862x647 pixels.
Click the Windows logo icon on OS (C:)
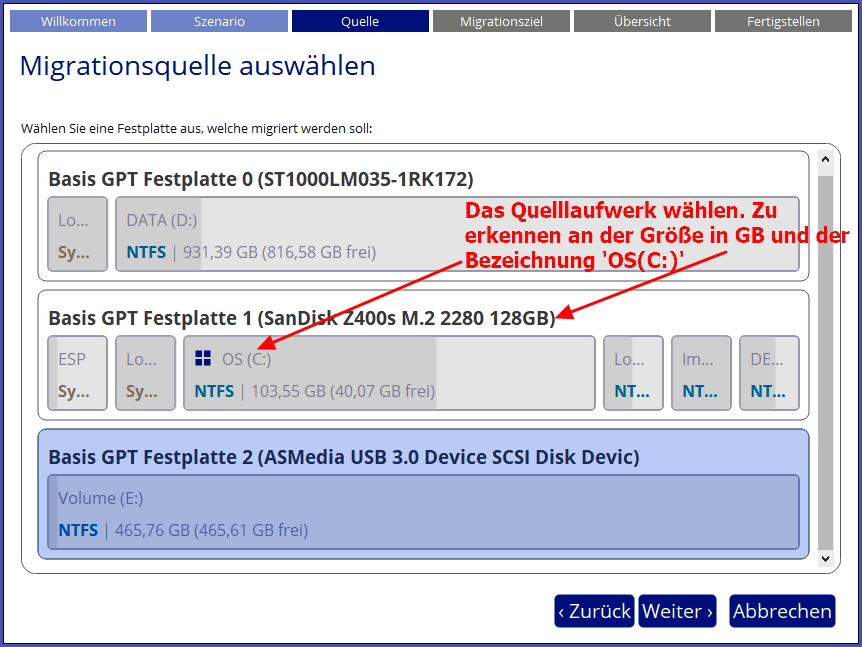tap(203, 359)
